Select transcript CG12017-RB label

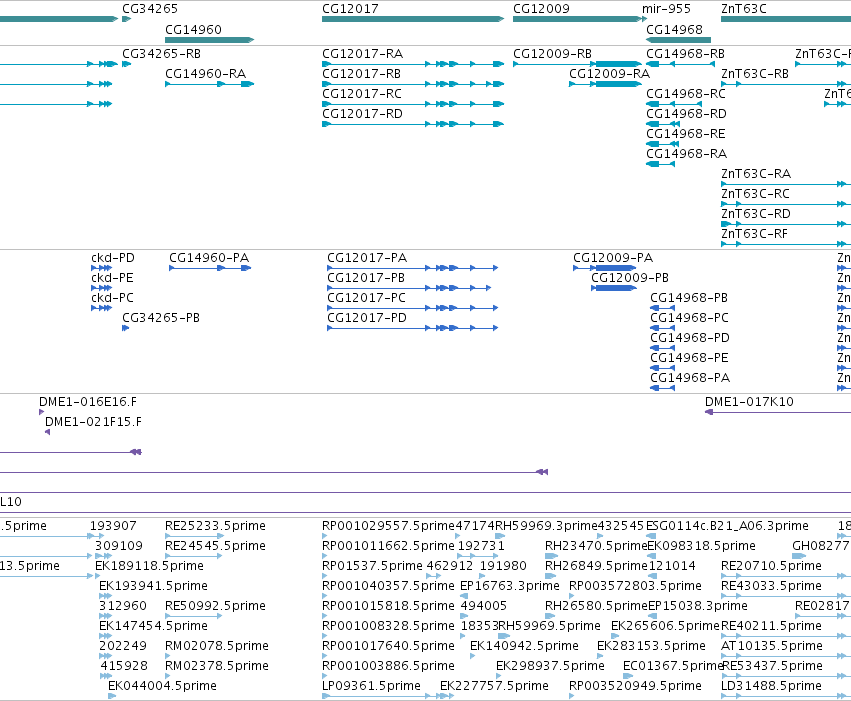tap(361, 74)
